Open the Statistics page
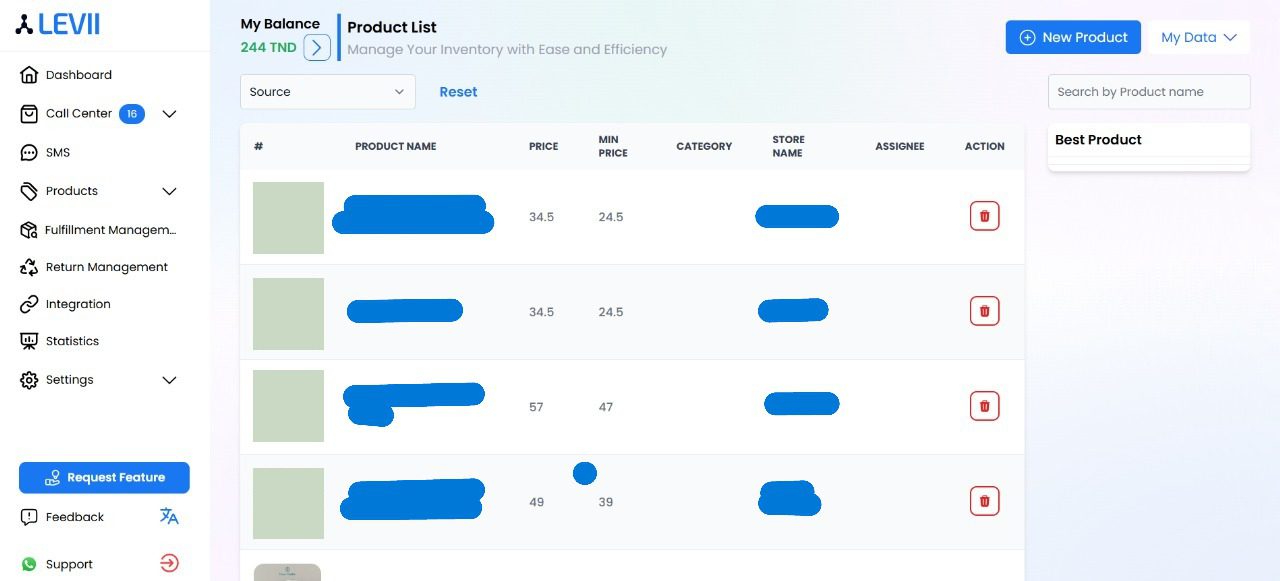Screen dimensions: 1280x581 click(72, 341)
